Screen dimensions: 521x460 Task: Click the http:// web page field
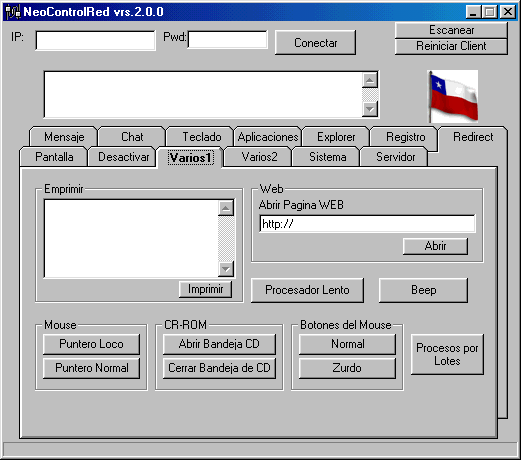(367, 224)
